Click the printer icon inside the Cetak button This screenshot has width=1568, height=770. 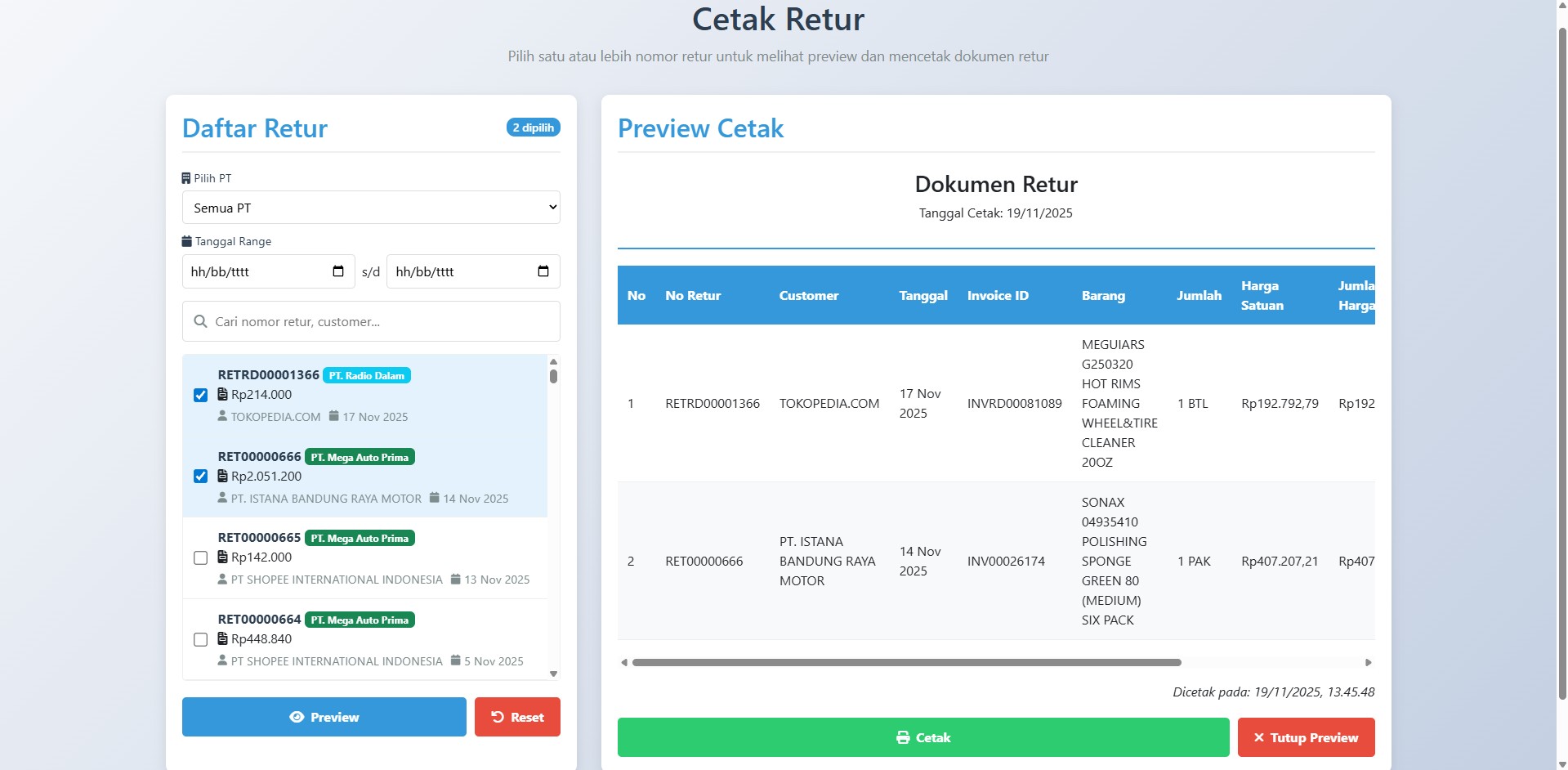[902, 736]
